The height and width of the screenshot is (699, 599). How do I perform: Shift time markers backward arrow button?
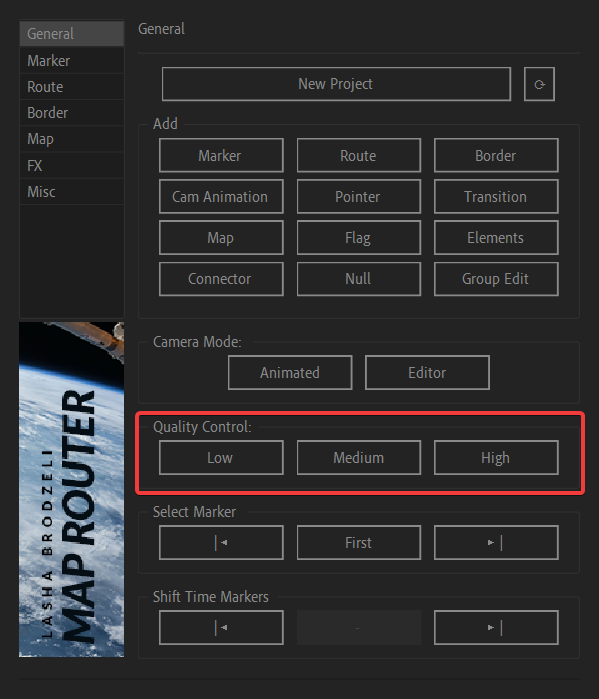pyautogui.click(x=221, y=628)
